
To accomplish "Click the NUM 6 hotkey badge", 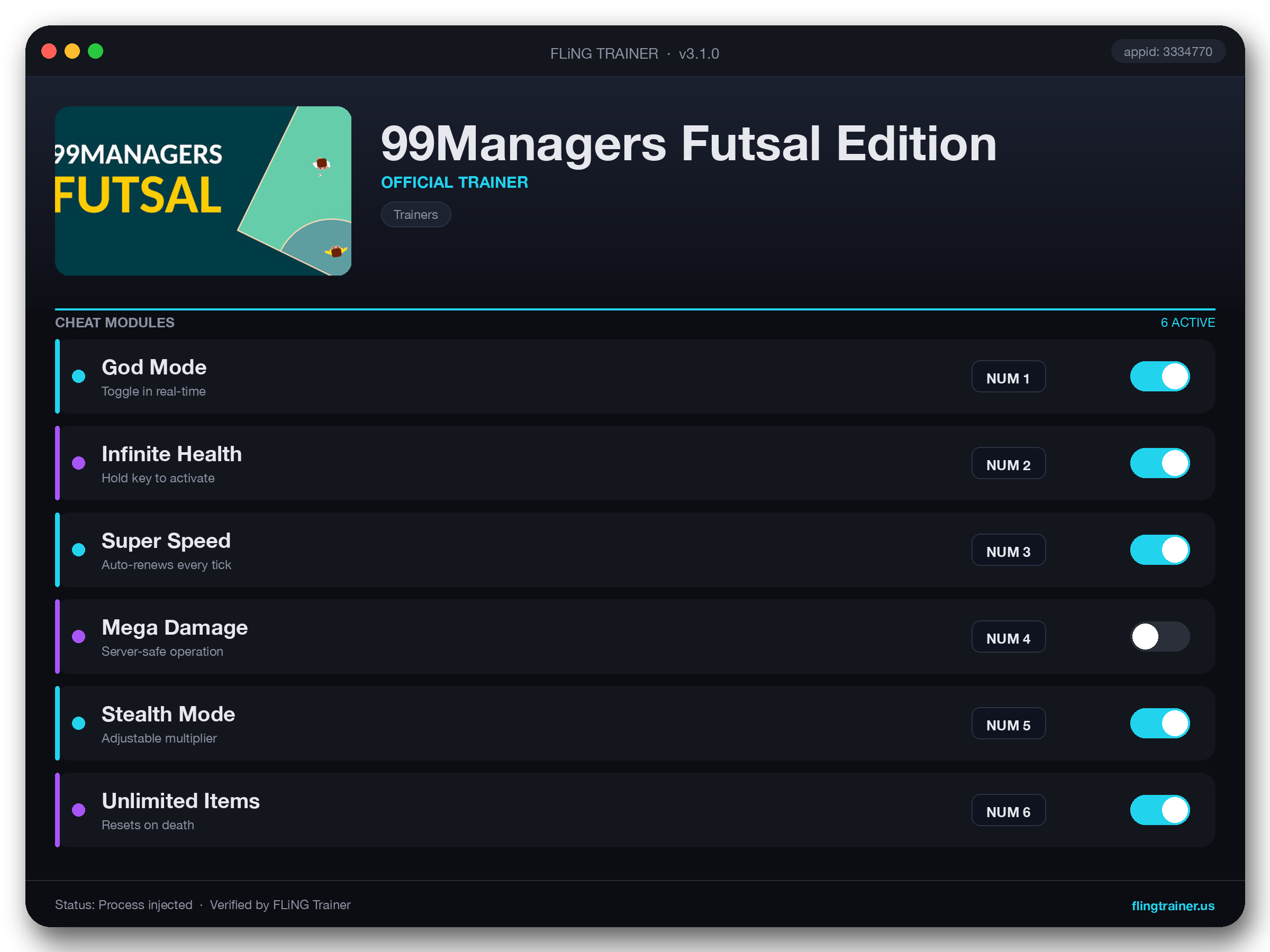I will [x=1008, y=810].
